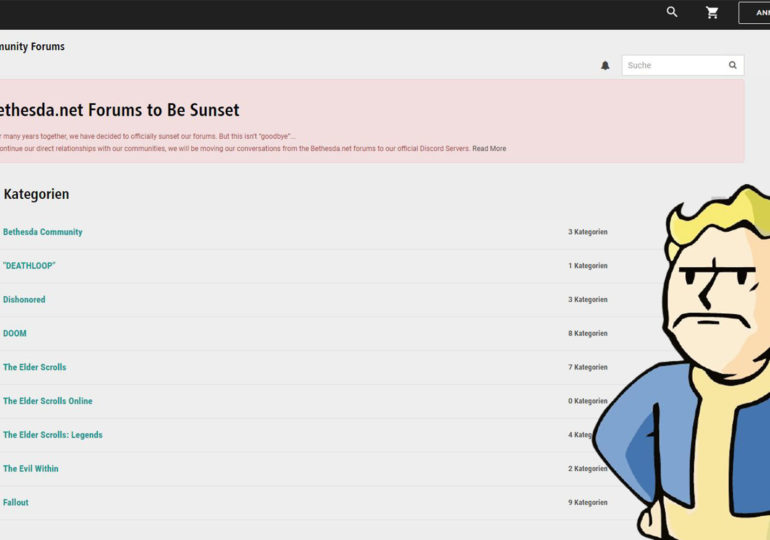Viewport: 770px width, 540px height.
Task: Open the shopping cart icon
Action: pos(712,12)
